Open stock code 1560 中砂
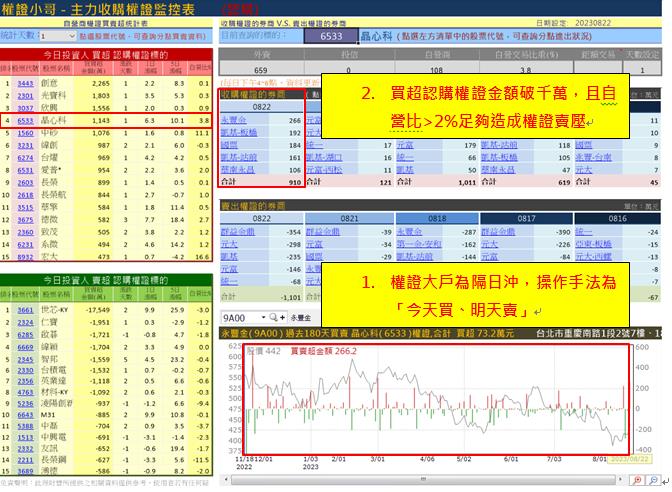Image resolution: width=672 pixels, height=492 pixels. (x=25, y=133)
